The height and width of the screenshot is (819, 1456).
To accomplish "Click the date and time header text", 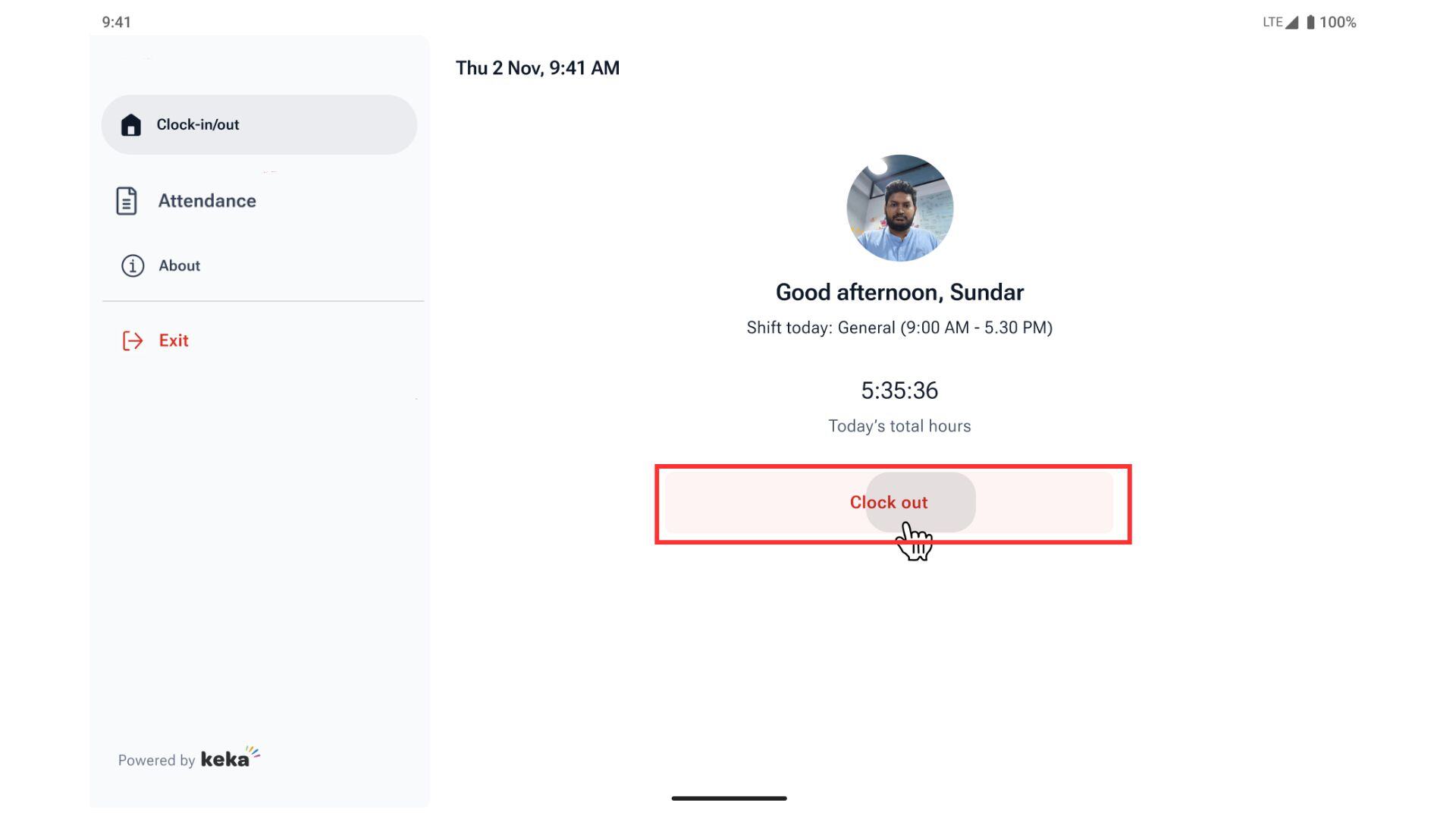I will [x=538, y=68].
